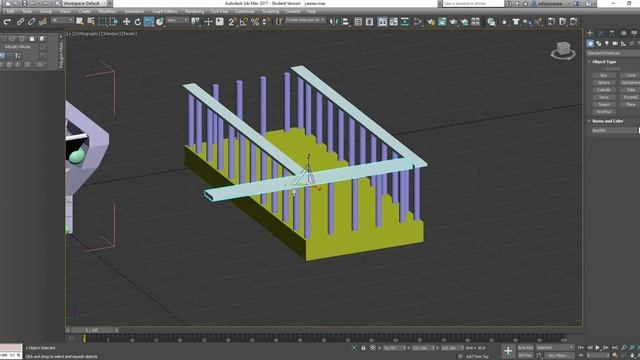Collapse the Object Type rollout
Viewport: 640px width, 360px height.
(604, 62)
